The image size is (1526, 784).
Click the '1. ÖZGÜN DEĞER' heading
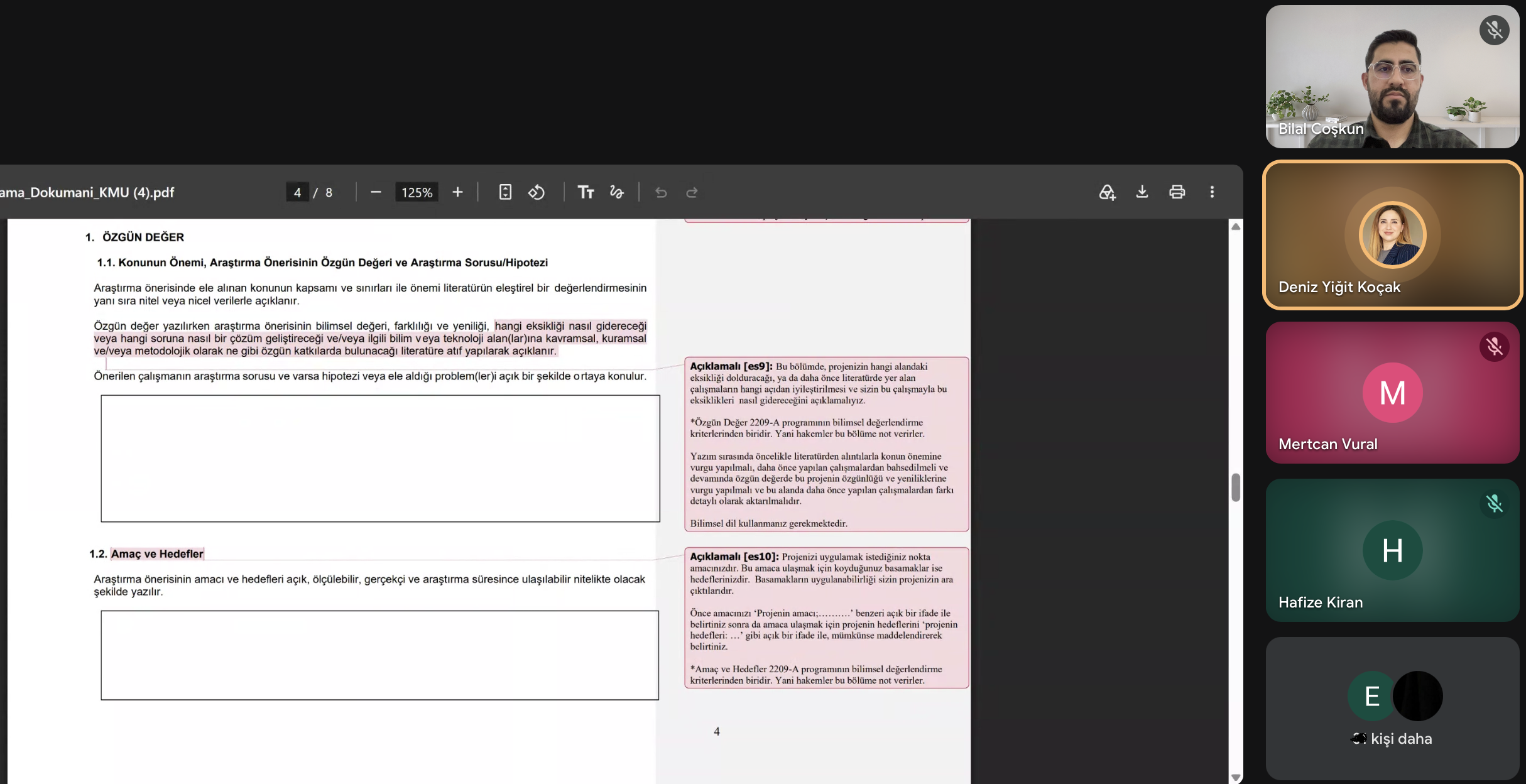pos(134,237)
